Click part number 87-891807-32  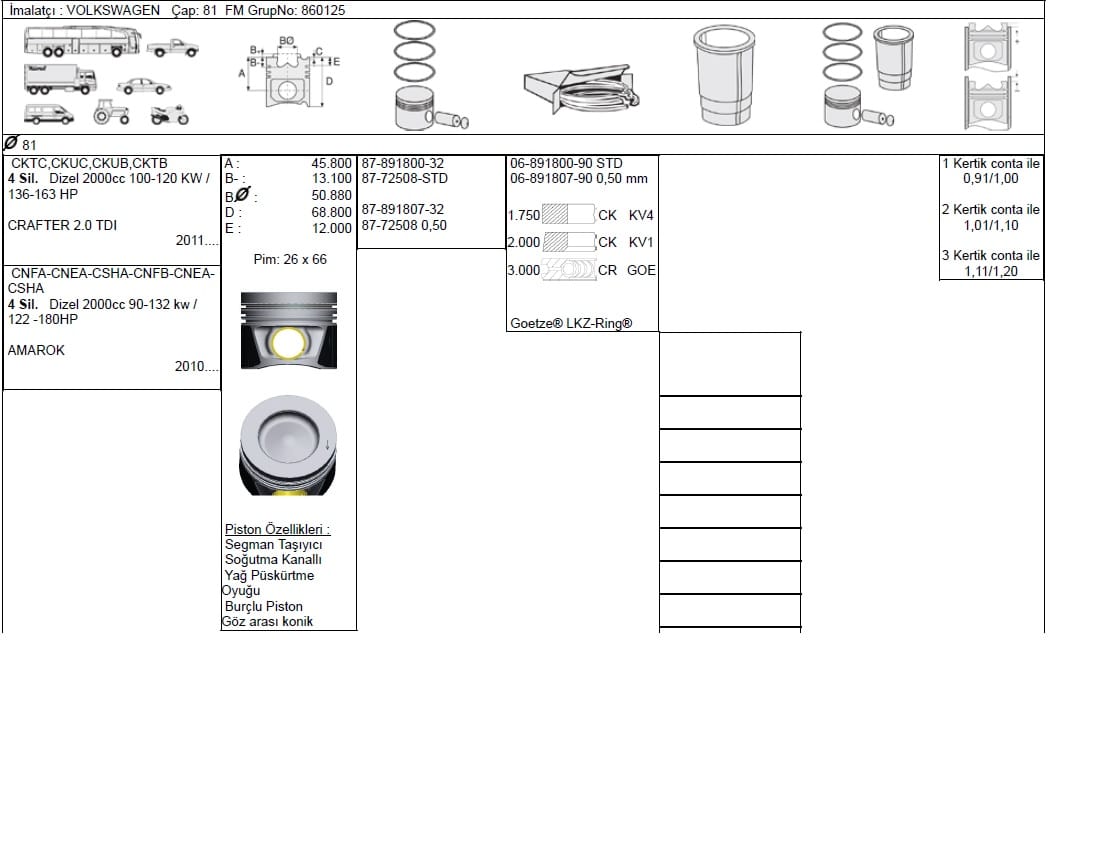coord(402,209)
